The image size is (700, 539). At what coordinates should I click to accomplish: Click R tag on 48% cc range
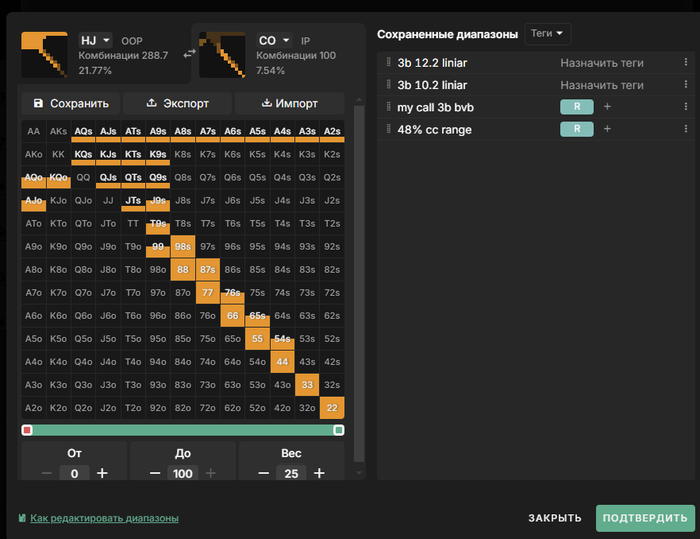click(x=577, y=129)
